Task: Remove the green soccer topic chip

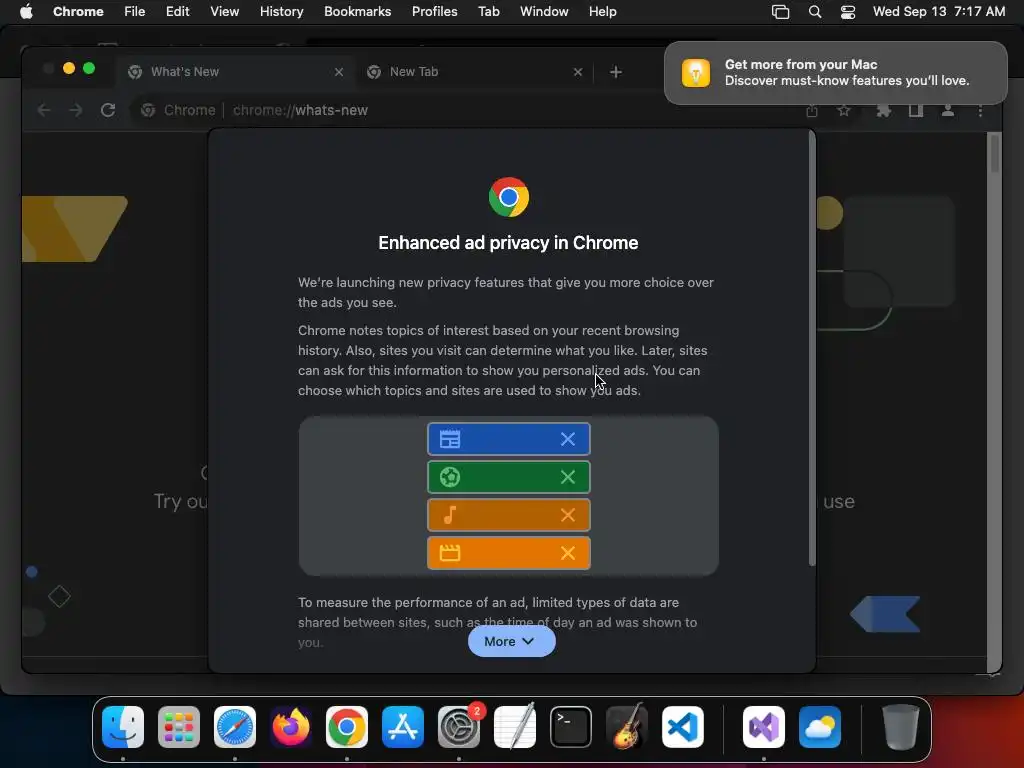Action: 568,477
